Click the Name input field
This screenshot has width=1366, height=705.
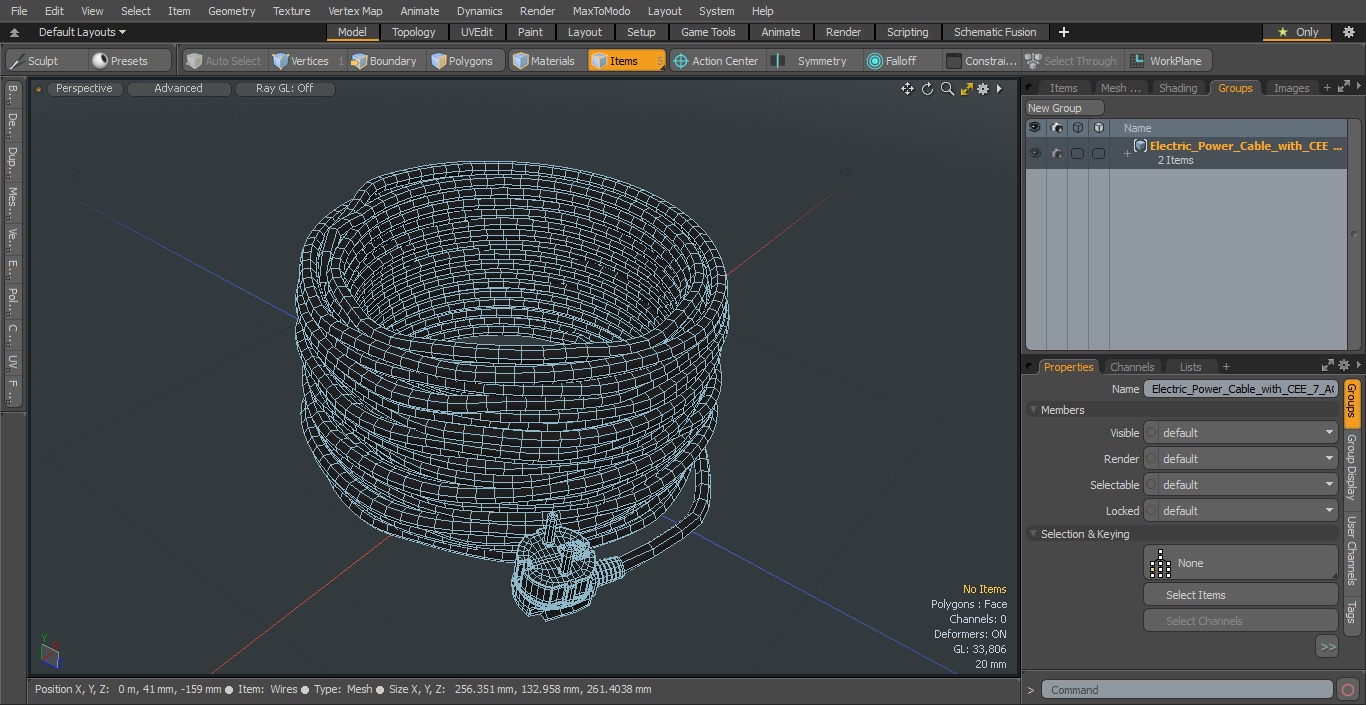(x=1240, y=389)
